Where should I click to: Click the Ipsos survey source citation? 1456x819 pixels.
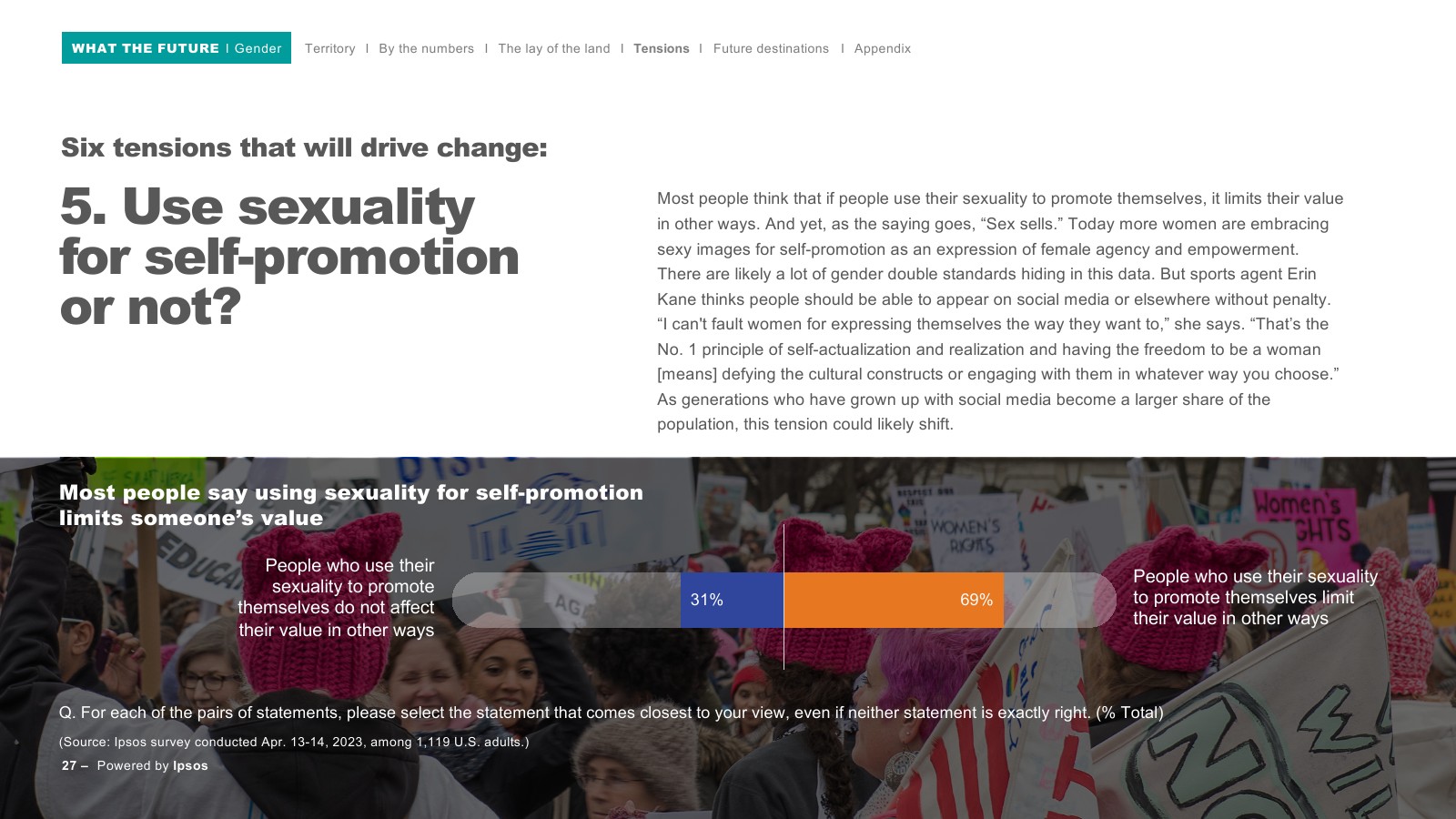(x=294, y=742)
